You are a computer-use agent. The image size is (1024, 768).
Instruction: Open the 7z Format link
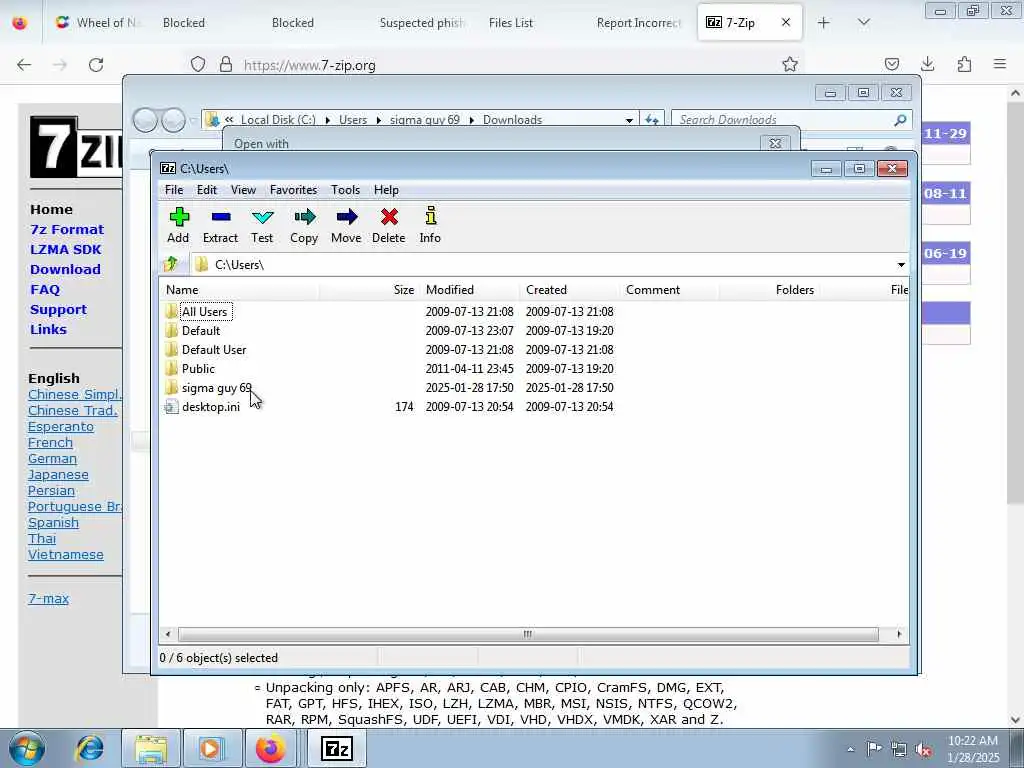click(x=67, y=230)
